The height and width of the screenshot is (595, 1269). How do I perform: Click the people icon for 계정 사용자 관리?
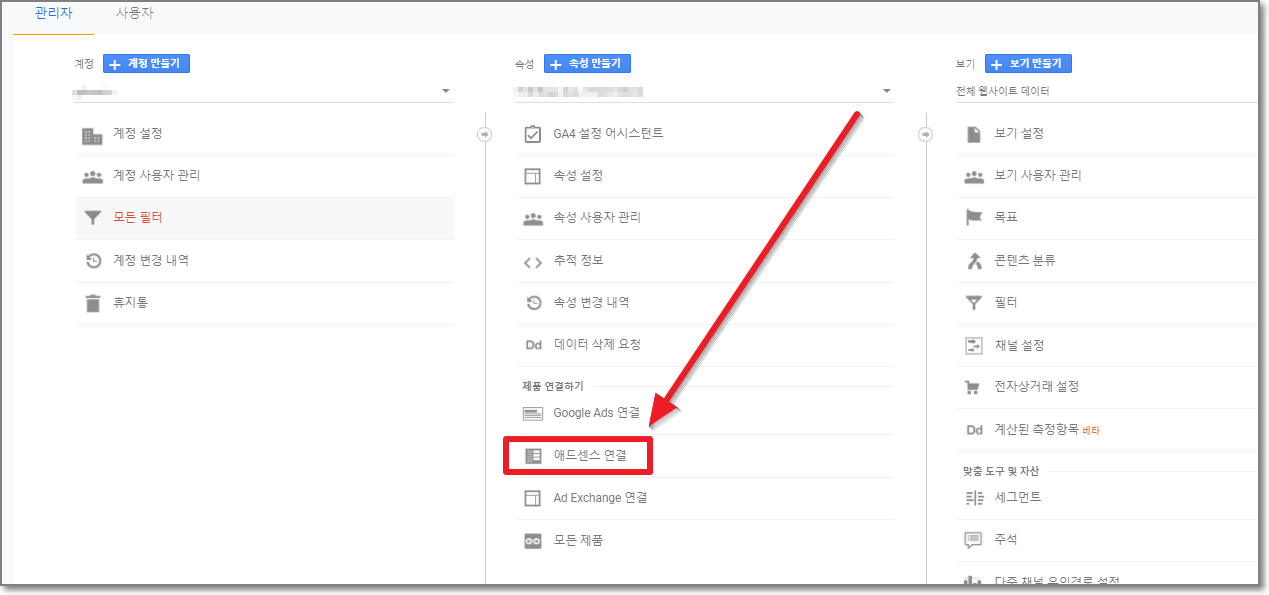pos(92,177)
